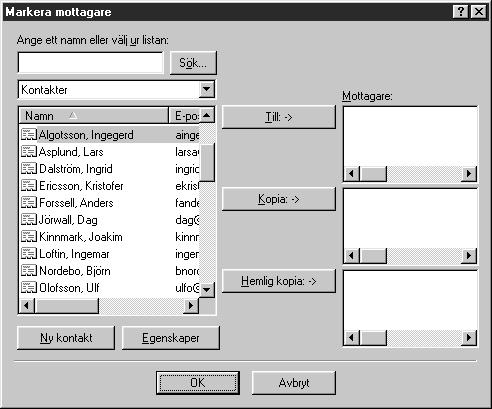
Task: Click the contact icon beside Forssell, Anders
Action: 29,203
